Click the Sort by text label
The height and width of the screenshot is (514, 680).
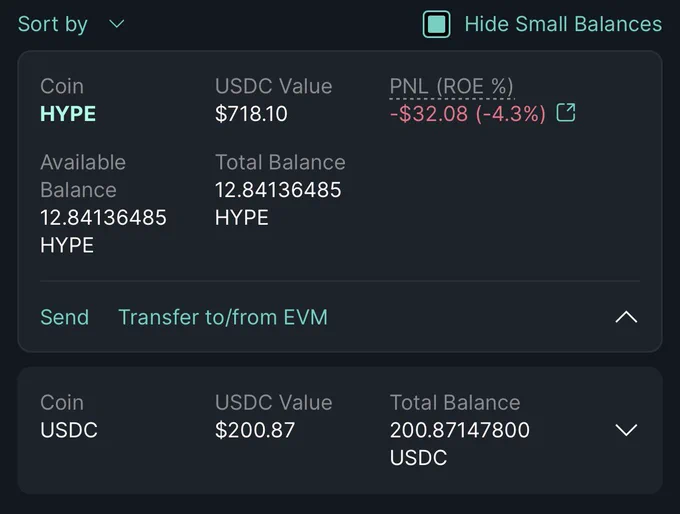(53, 24)
